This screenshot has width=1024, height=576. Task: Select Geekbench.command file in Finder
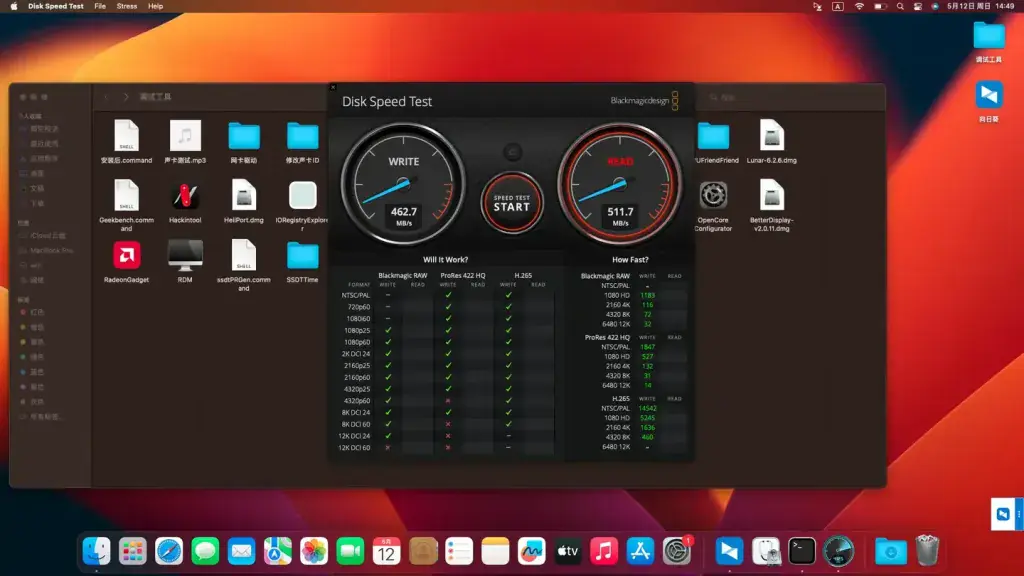click(127, 205)
